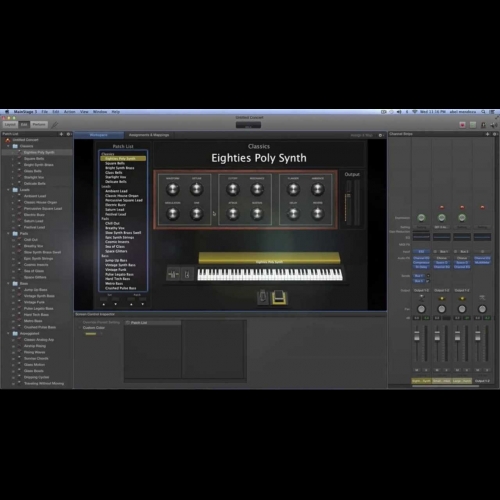Expand the Eighties Poly Synth patch row
Image resolution: width=500 pixels, height=500 pixels.
click(x=14, y=152)
